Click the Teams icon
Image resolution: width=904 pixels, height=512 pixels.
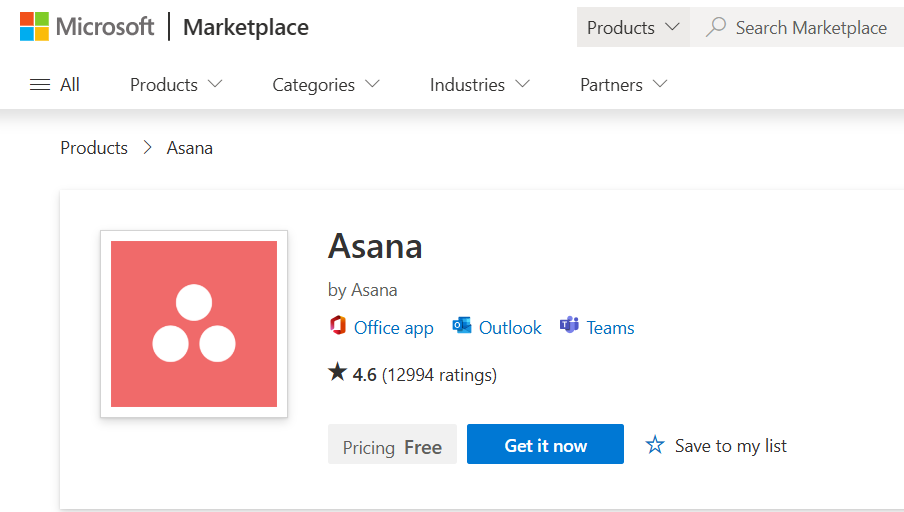point(569,325)
